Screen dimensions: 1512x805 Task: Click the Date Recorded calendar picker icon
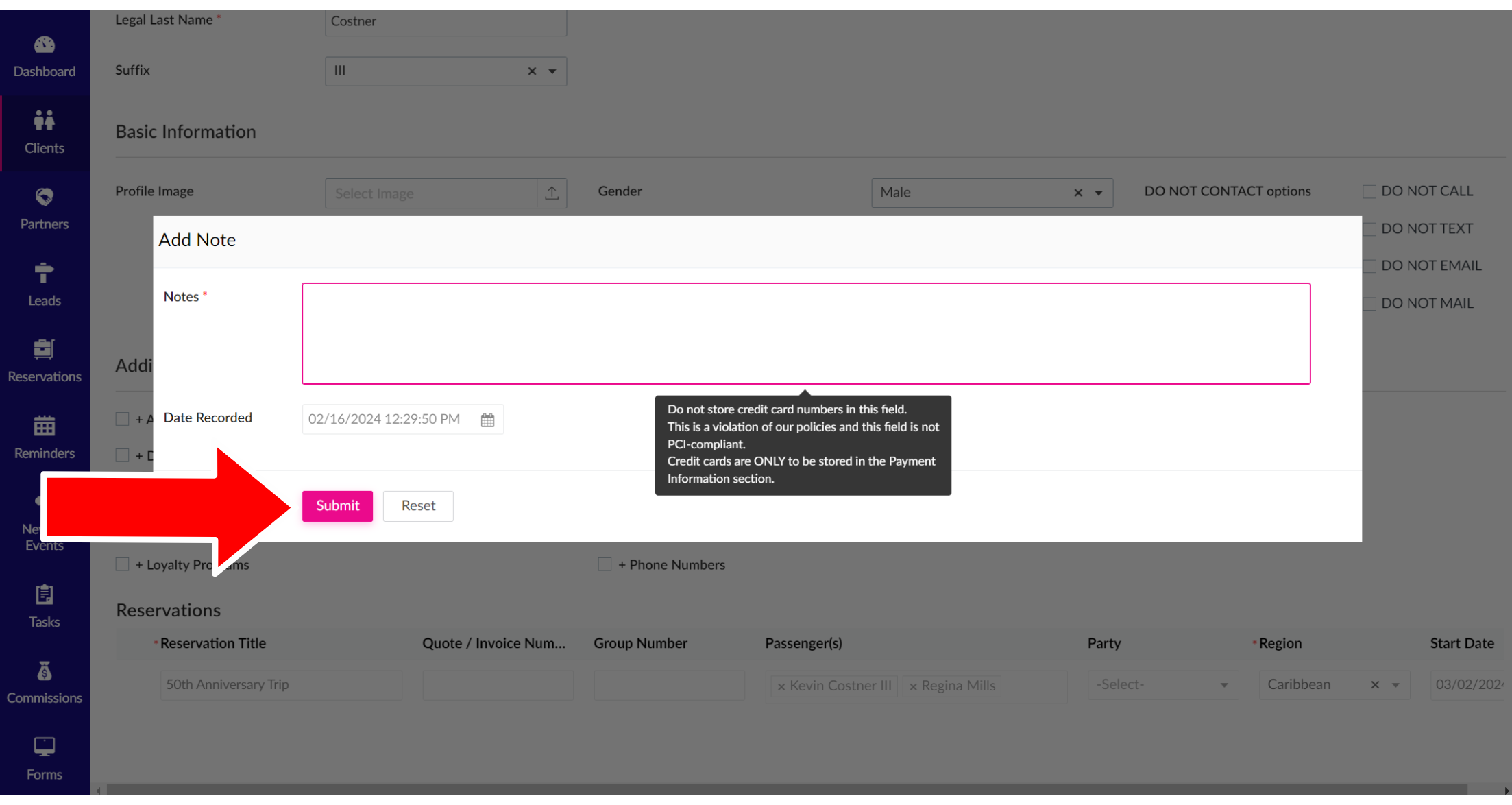[x=487, y=420]
